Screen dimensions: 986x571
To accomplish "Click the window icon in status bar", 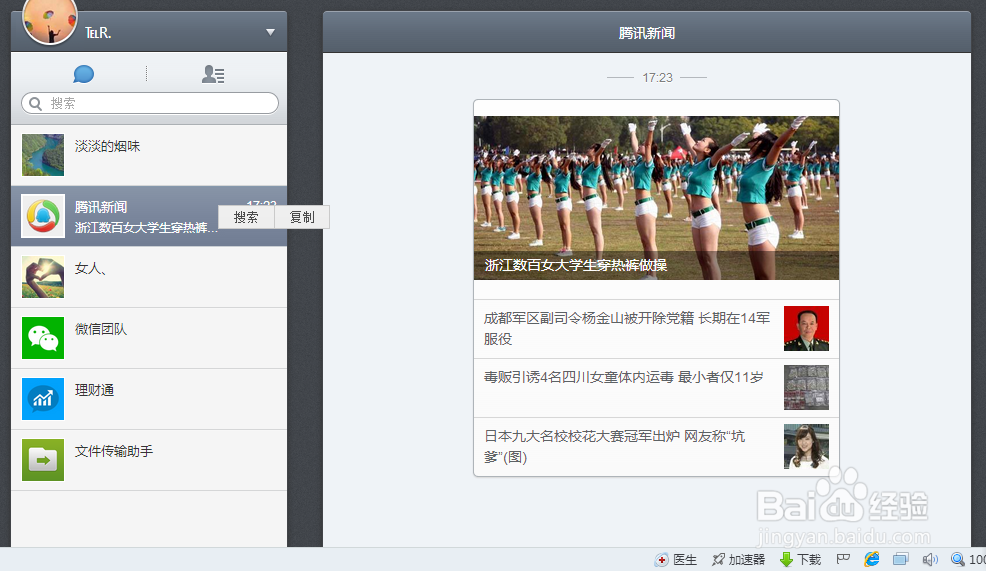I will click(x=901, y=559).
